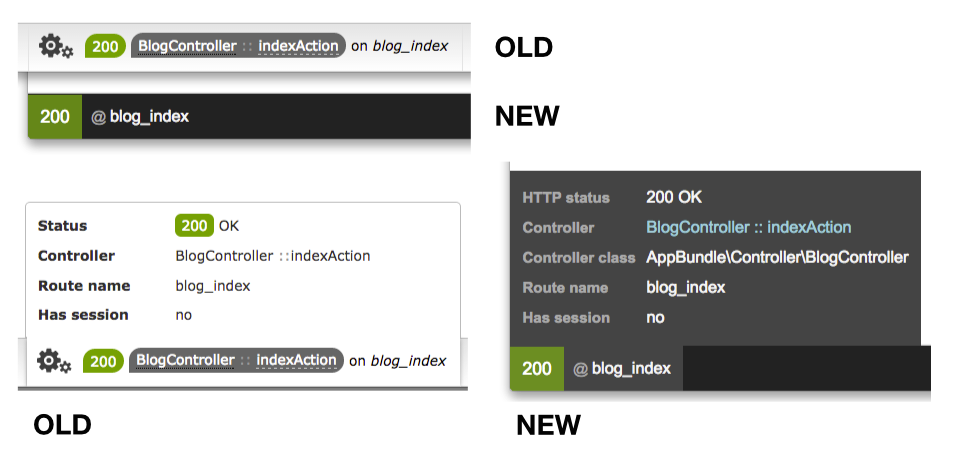
Task: Click the italic blog_index route in the top old toolbar
Action: point(410,46)
